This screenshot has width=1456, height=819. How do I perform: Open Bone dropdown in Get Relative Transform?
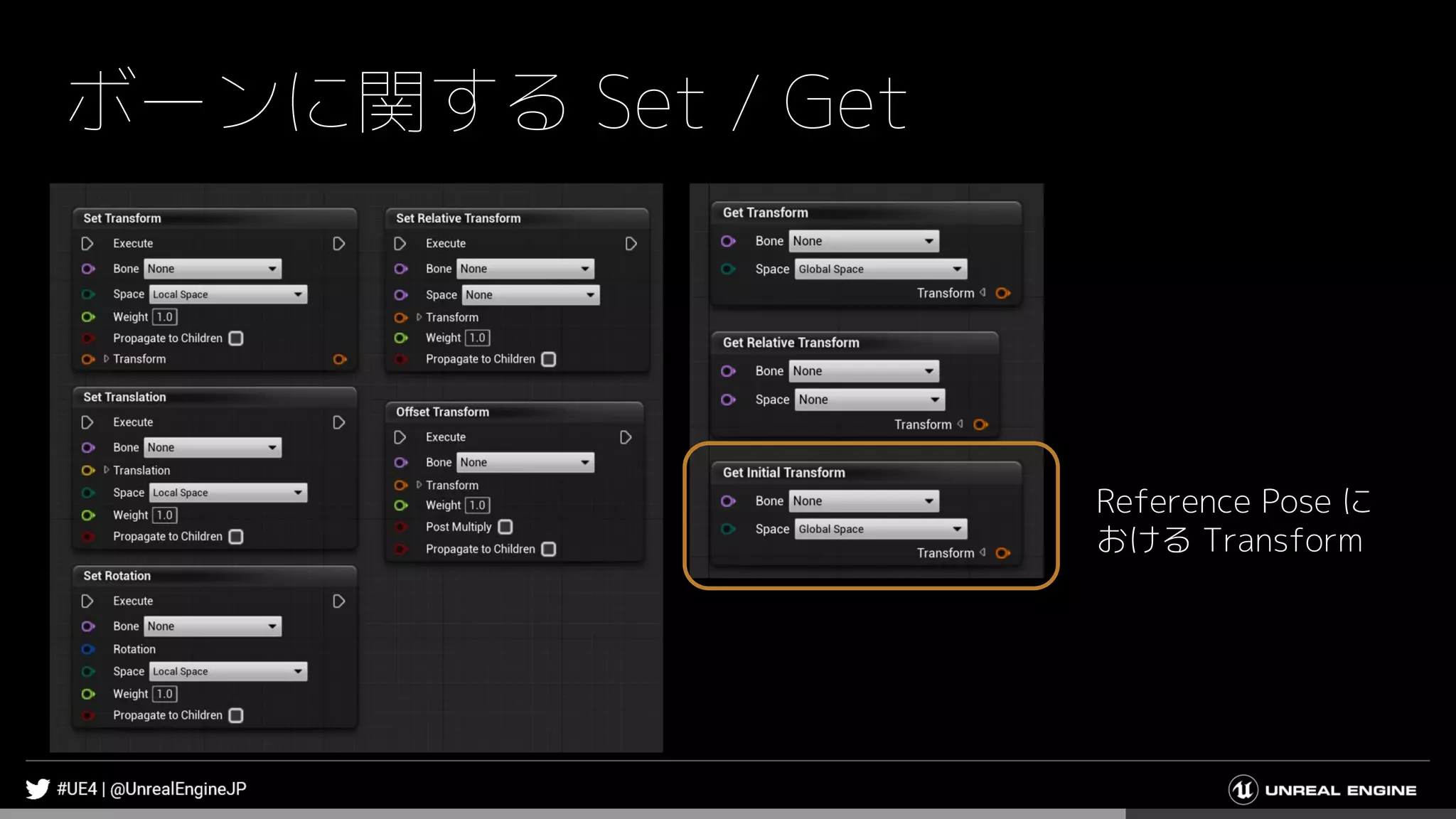[x=864, y=371]
